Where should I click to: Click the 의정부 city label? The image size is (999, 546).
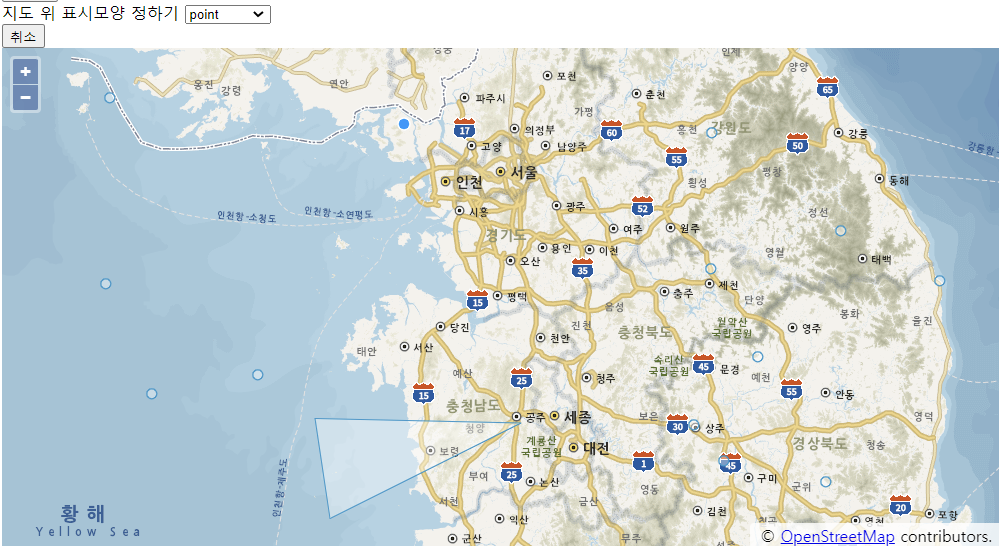pos(539,130)
